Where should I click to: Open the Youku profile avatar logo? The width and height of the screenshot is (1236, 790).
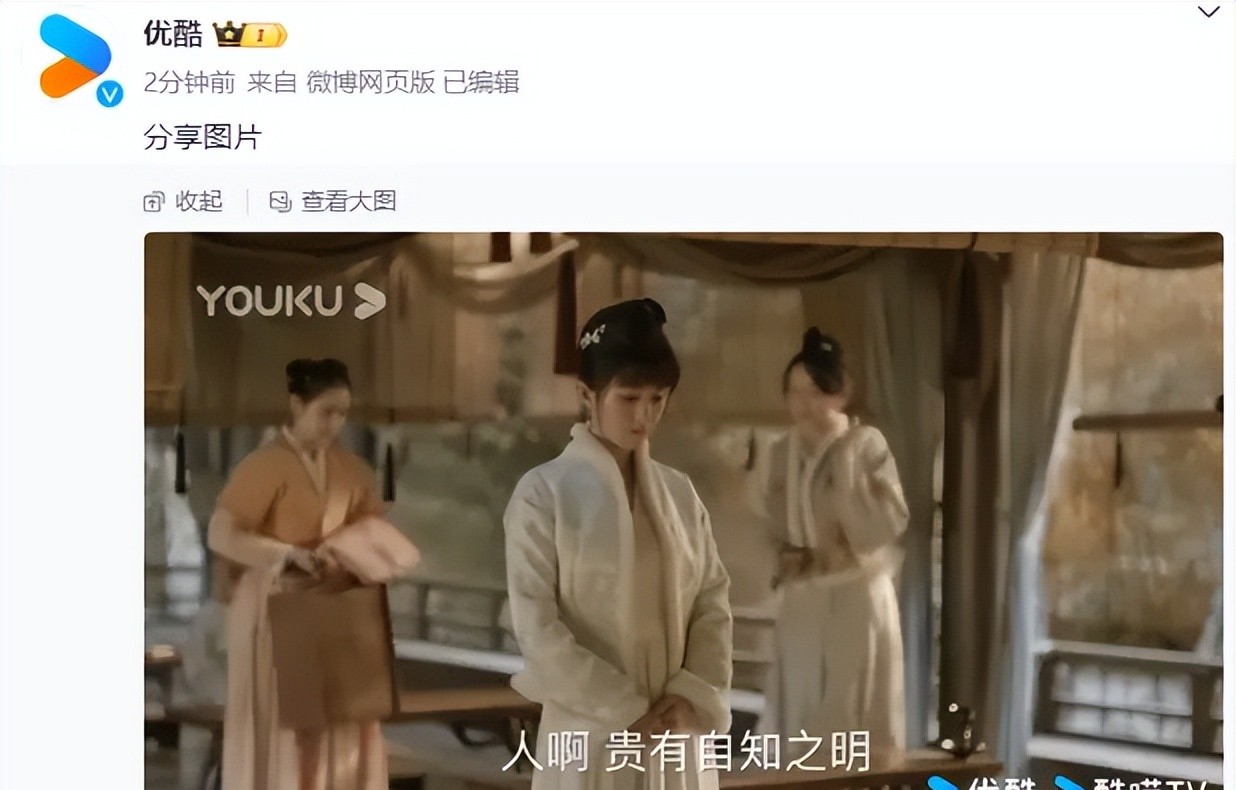point(75,56)
